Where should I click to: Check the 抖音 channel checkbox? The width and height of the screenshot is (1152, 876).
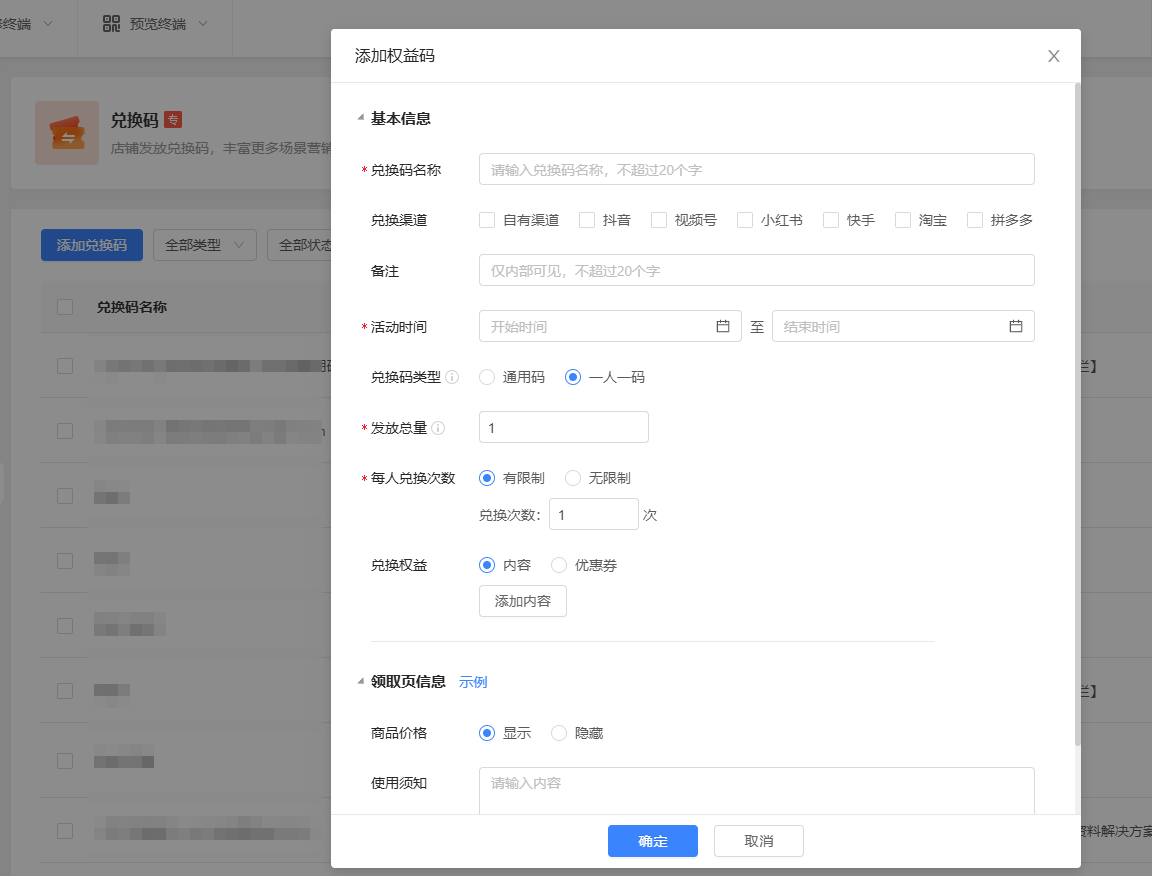coord(587,220)
